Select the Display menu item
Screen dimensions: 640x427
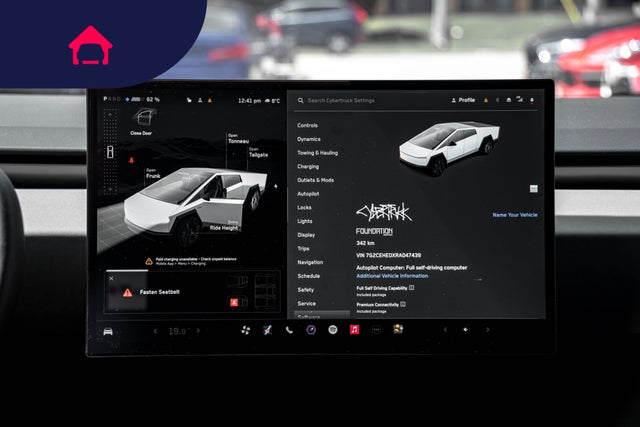tap(306, 235)
